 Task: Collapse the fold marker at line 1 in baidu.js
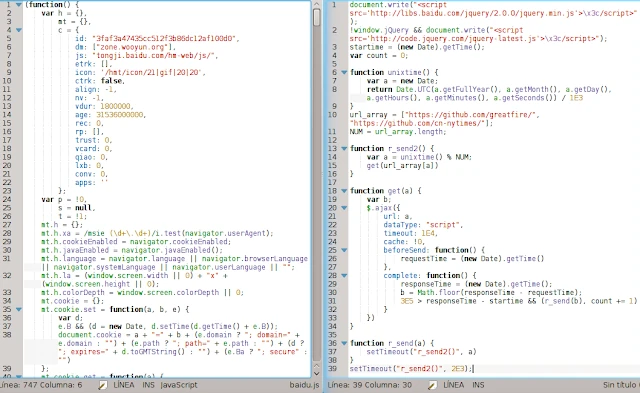(18, 4)
